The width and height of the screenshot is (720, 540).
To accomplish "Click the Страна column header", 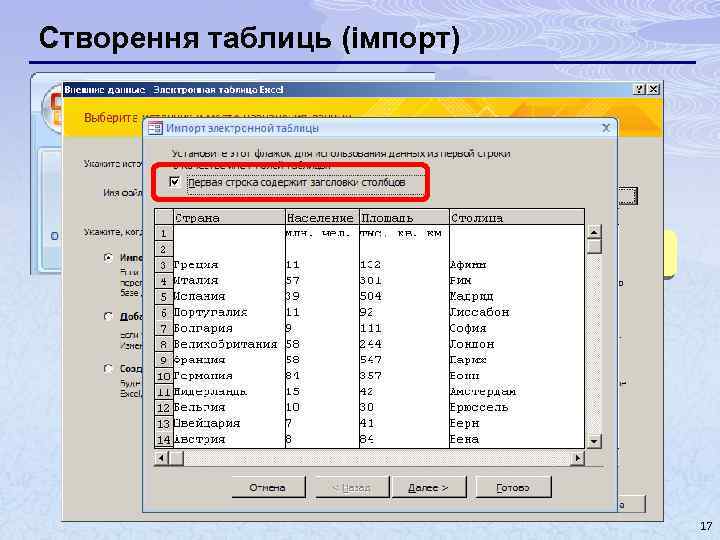I will 229,217.
